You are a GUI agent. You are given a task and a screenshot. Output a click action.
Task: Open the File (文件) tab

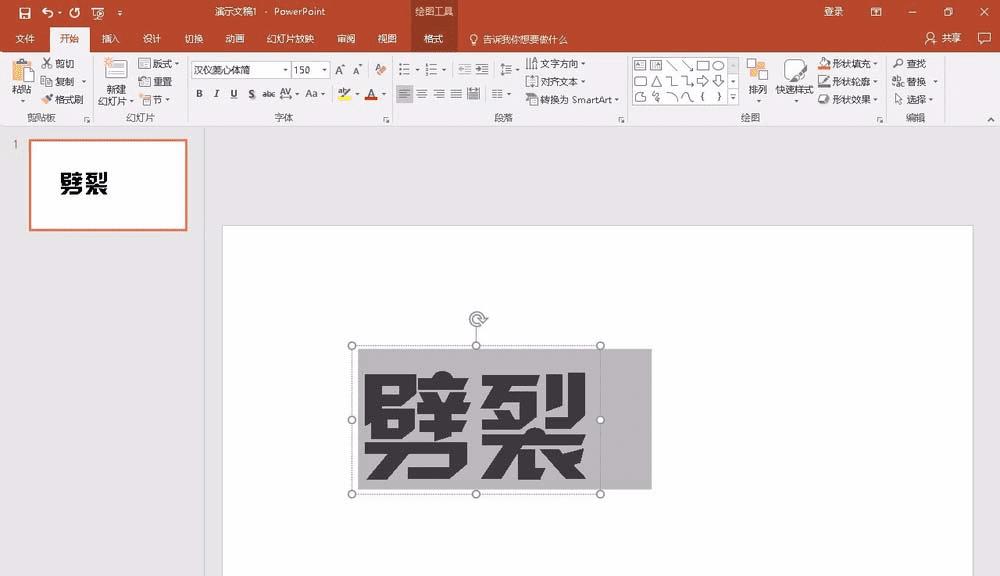(26, 39)
